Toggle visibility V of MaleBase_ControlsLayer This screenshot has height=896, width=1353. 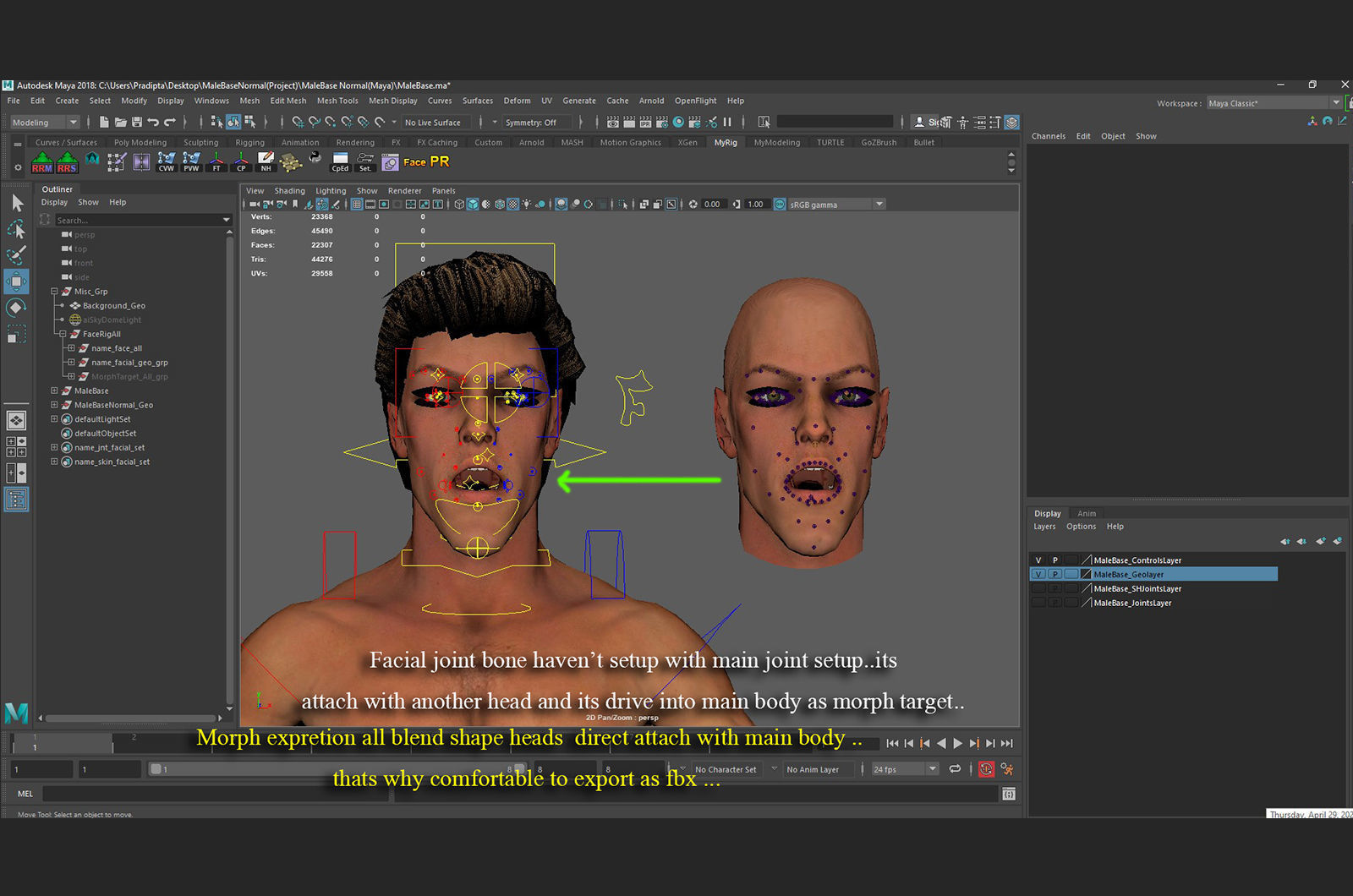pyautogui.click(x=1038, y=560)
